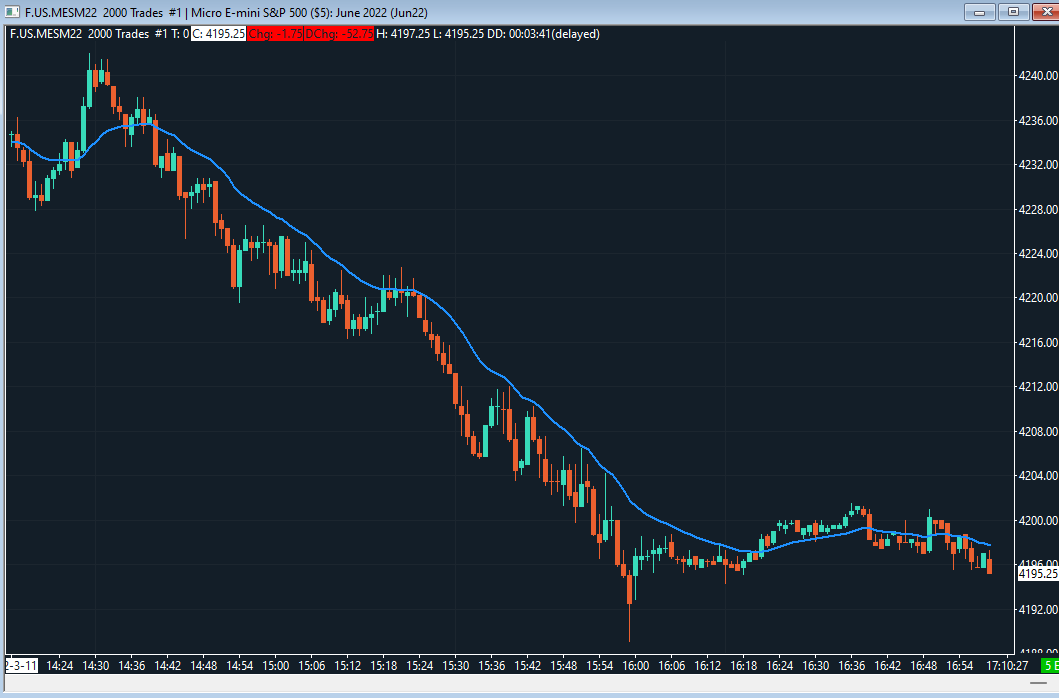1059x698 pixels.
Task: Close the F.US.MESM22 chart window
Action: point(1045,11)
